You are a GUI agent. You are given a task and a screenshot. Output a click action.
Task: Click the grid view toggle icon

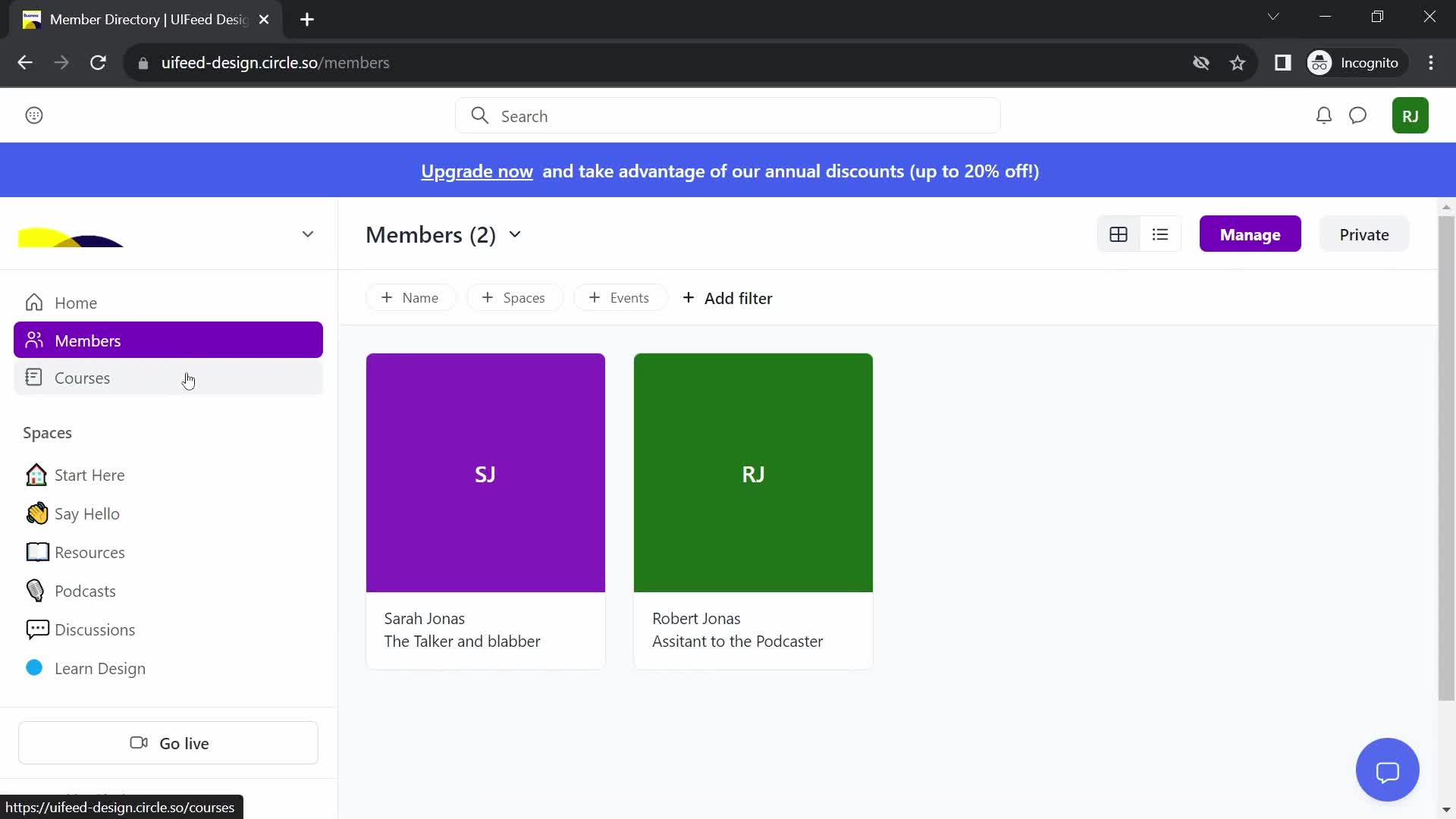click(x=1118, y=234)
